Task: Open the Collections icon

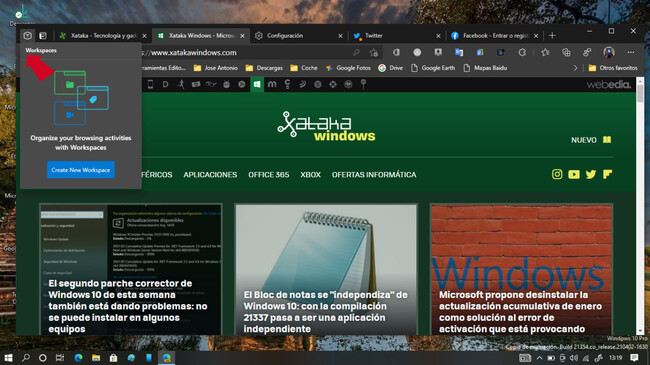Action: pyautogui.click(x=566, y=52)
